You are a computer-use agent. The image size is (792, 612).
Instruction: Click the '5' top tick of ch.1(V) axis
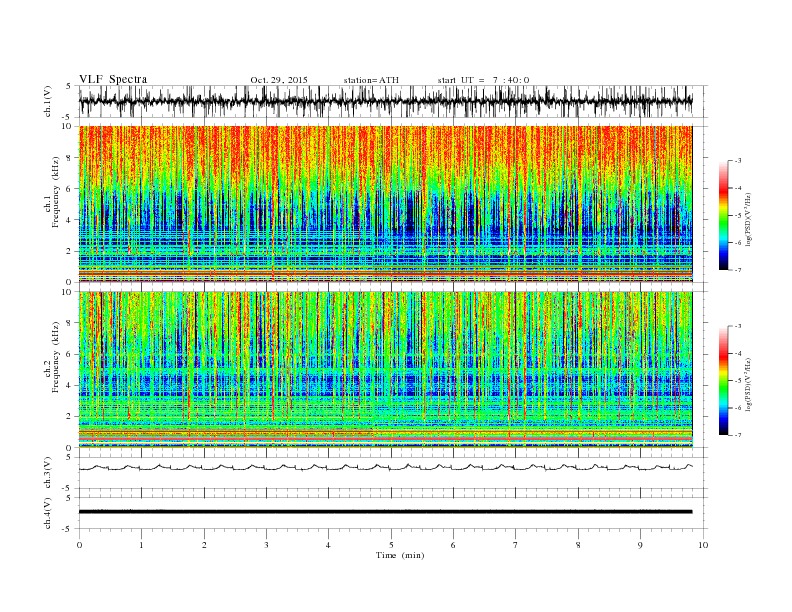69,86
